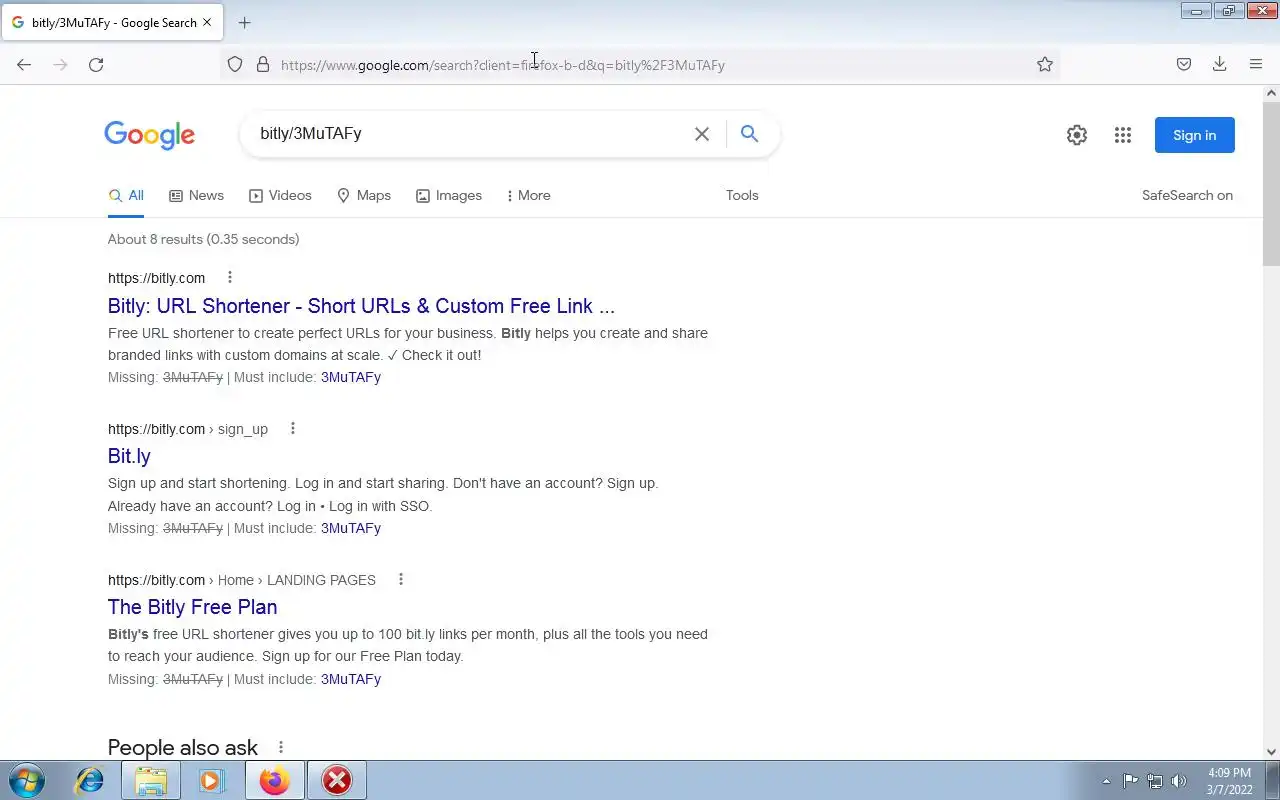Image resolution: width=1280 pixels, height=800 pixels.
Task: Close the bitly/3MuTAFy Google Search tab
Action: pyautogui.click(x=207, y=22)
